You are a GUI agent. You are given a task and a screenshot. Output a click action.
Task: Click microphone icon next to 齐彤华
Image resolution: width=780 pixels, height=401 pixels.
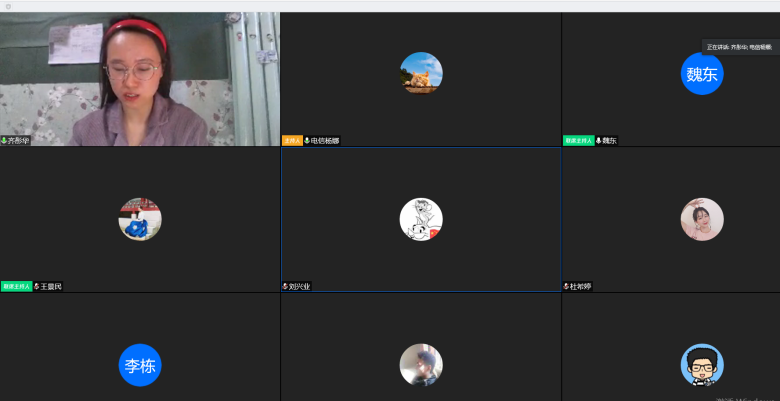[4, 141]
